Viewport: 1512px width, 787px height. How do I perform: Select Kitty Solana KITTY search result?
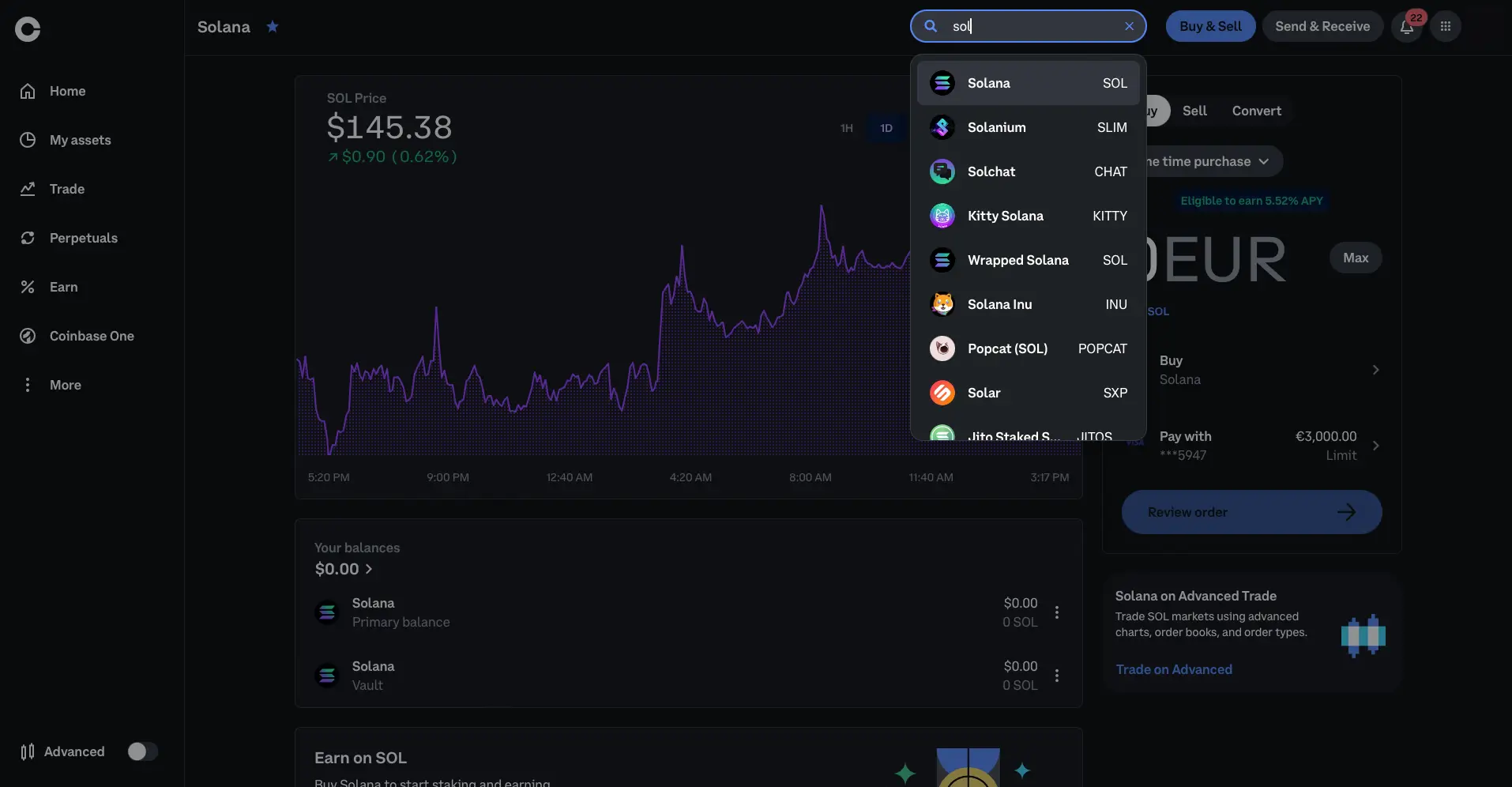coord(1029,216)
